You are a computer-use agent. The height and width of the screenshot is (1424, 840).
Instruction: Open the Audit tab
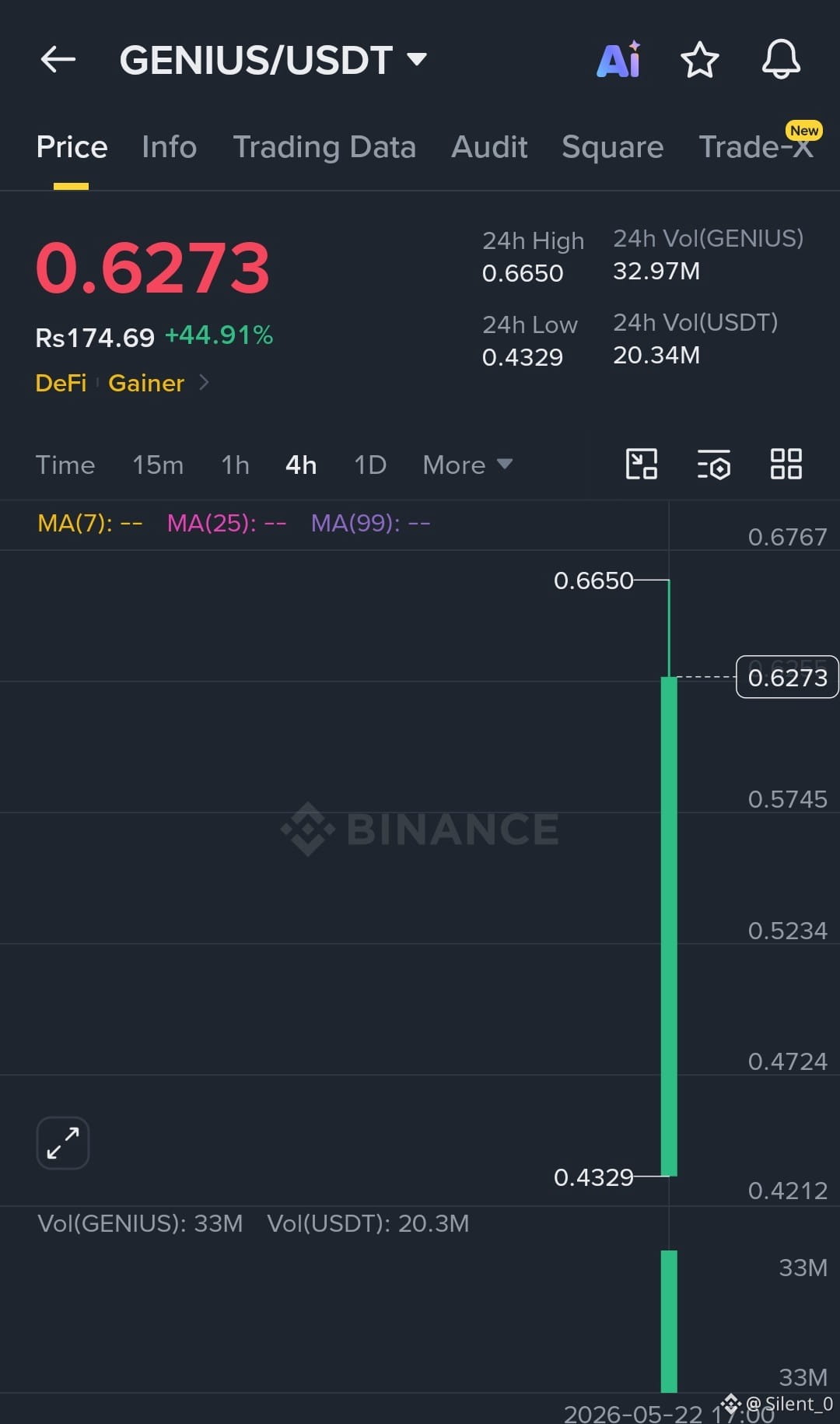(489, 146)
